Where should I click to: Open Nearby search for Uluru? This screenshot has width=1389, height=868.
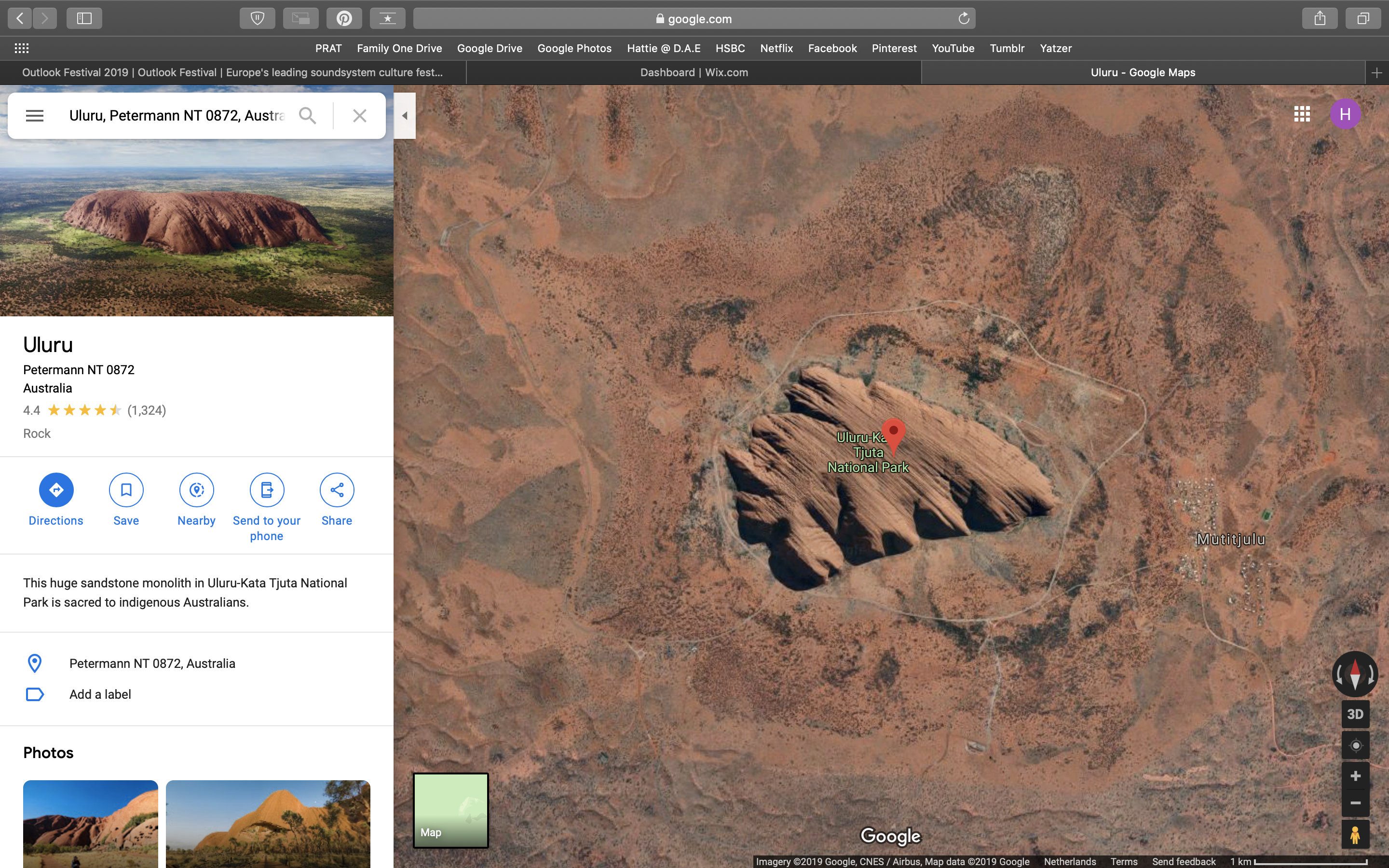(x=196, y=489)
